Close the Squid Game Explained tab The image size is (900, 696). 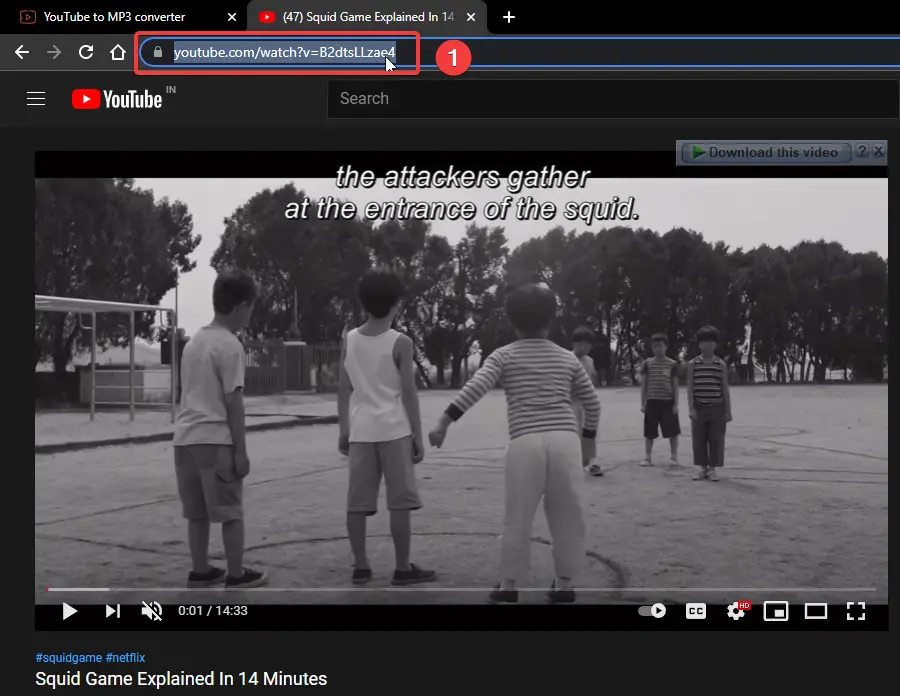click(x=471, y=17)
